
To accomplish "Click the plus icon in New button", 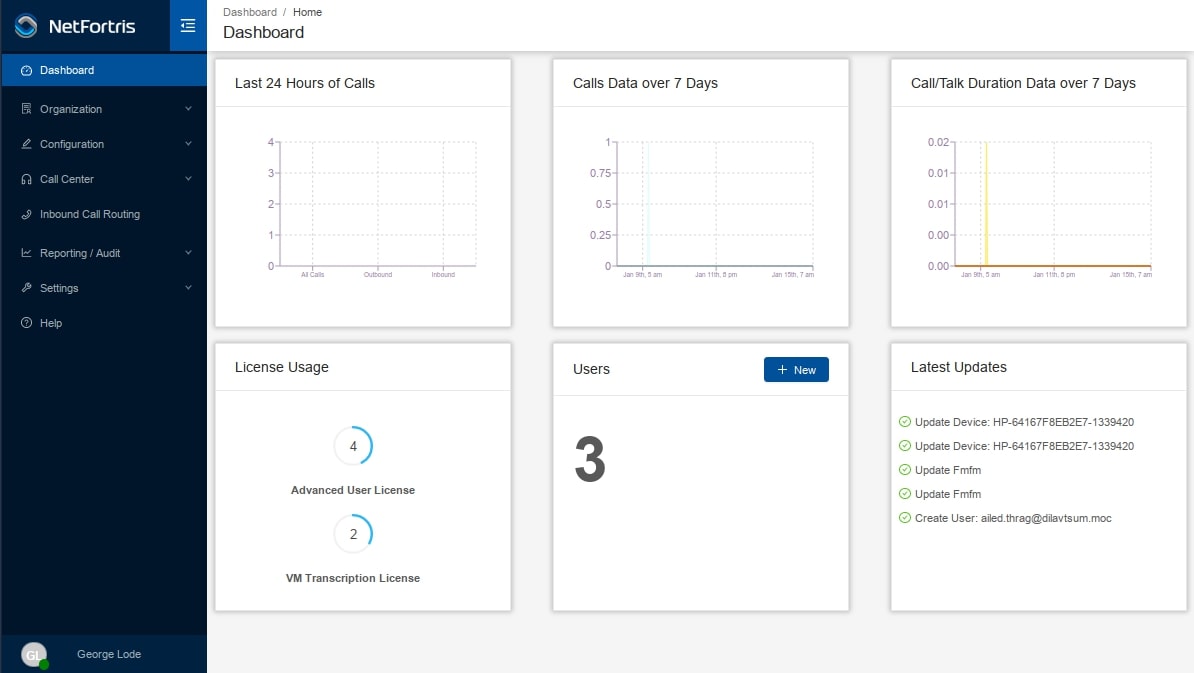I will [x=782, y=369].
